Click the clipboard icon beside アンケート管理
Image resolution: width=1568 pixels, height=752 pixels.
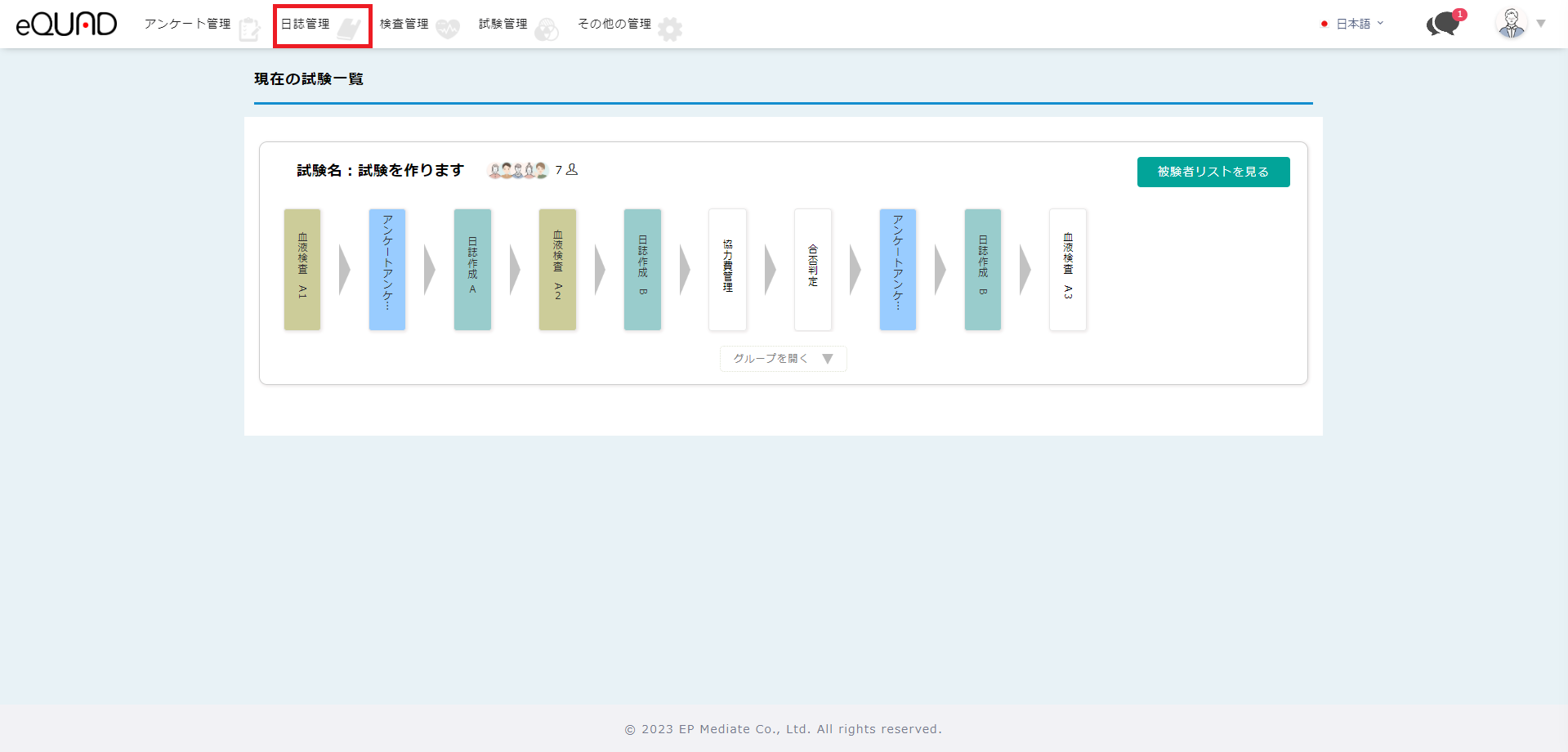coord(249,29)
